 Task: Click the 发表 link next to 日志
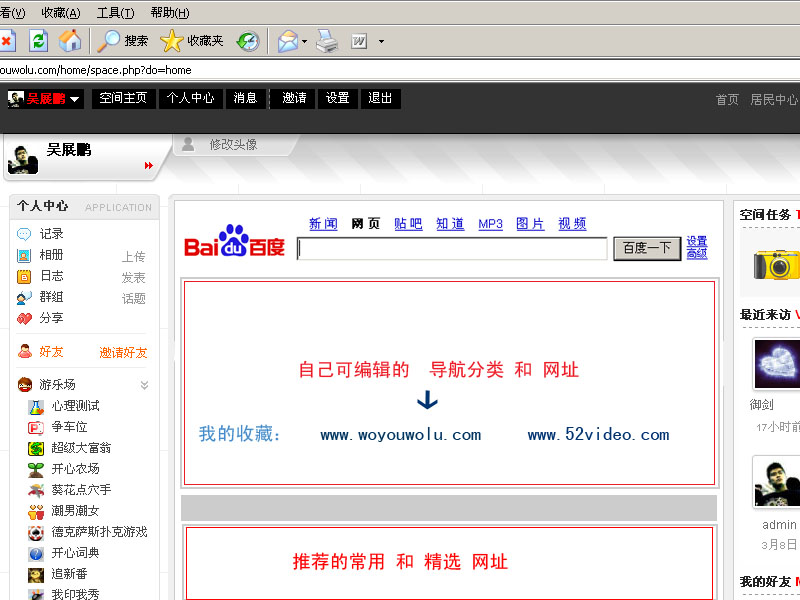coord(133,278)
